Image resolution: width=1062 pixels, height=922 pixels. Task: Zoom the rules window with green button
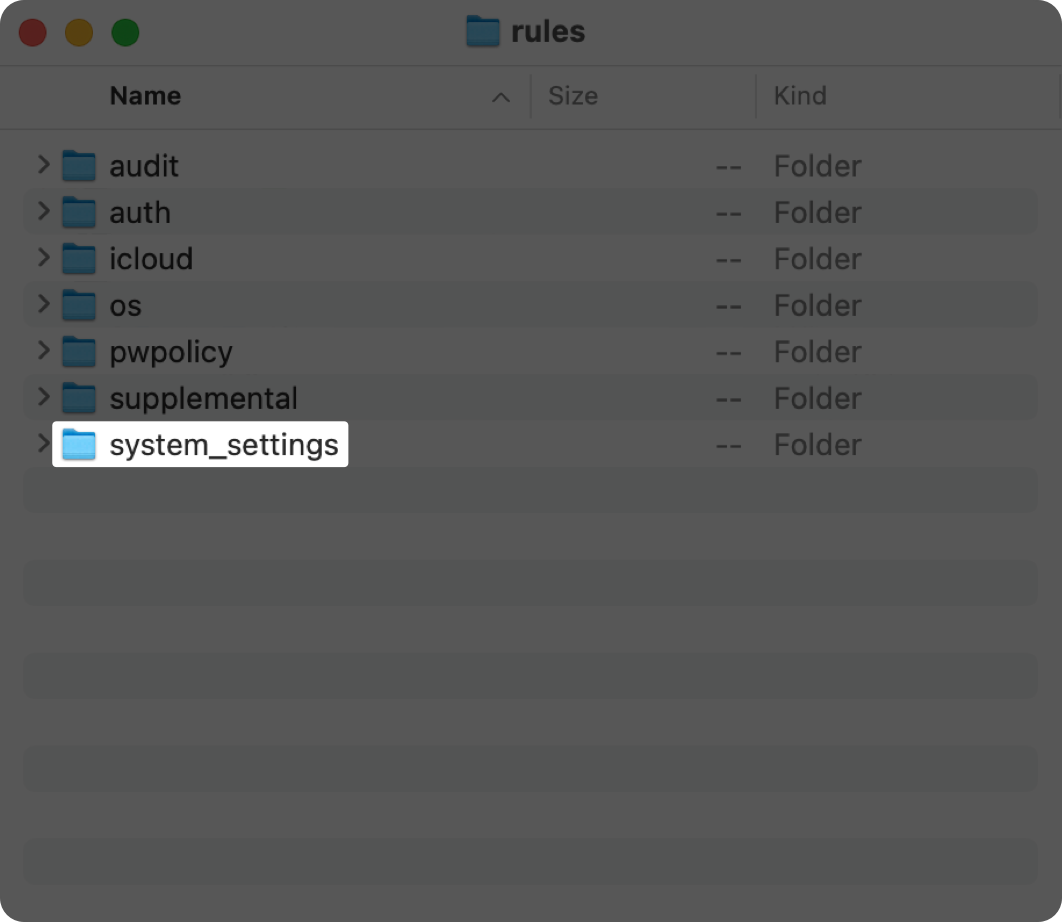pos(125,33)
